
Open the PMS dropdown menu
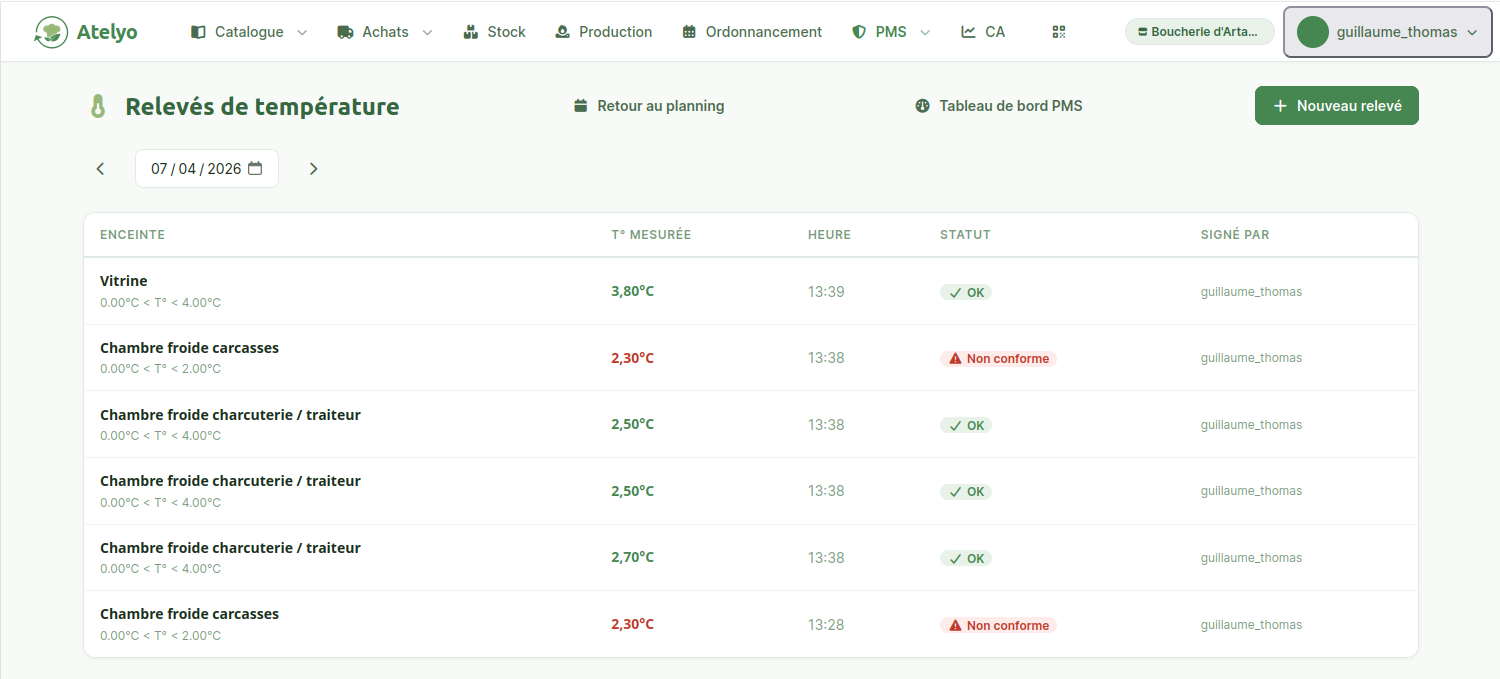tap(890, 32)
